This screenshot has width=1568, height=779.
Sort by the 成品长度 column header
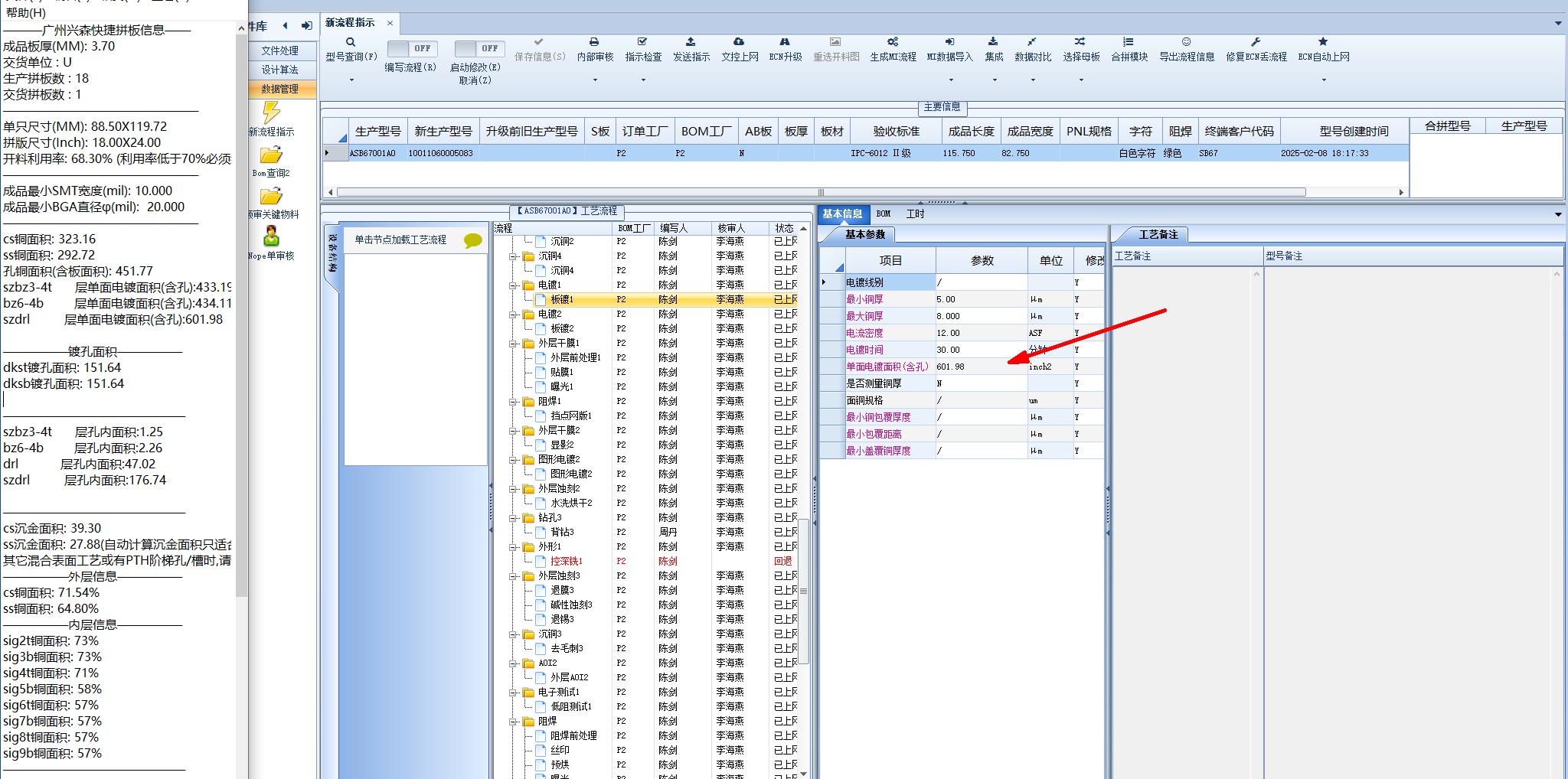pyautogui.click(x=971, y=132)
